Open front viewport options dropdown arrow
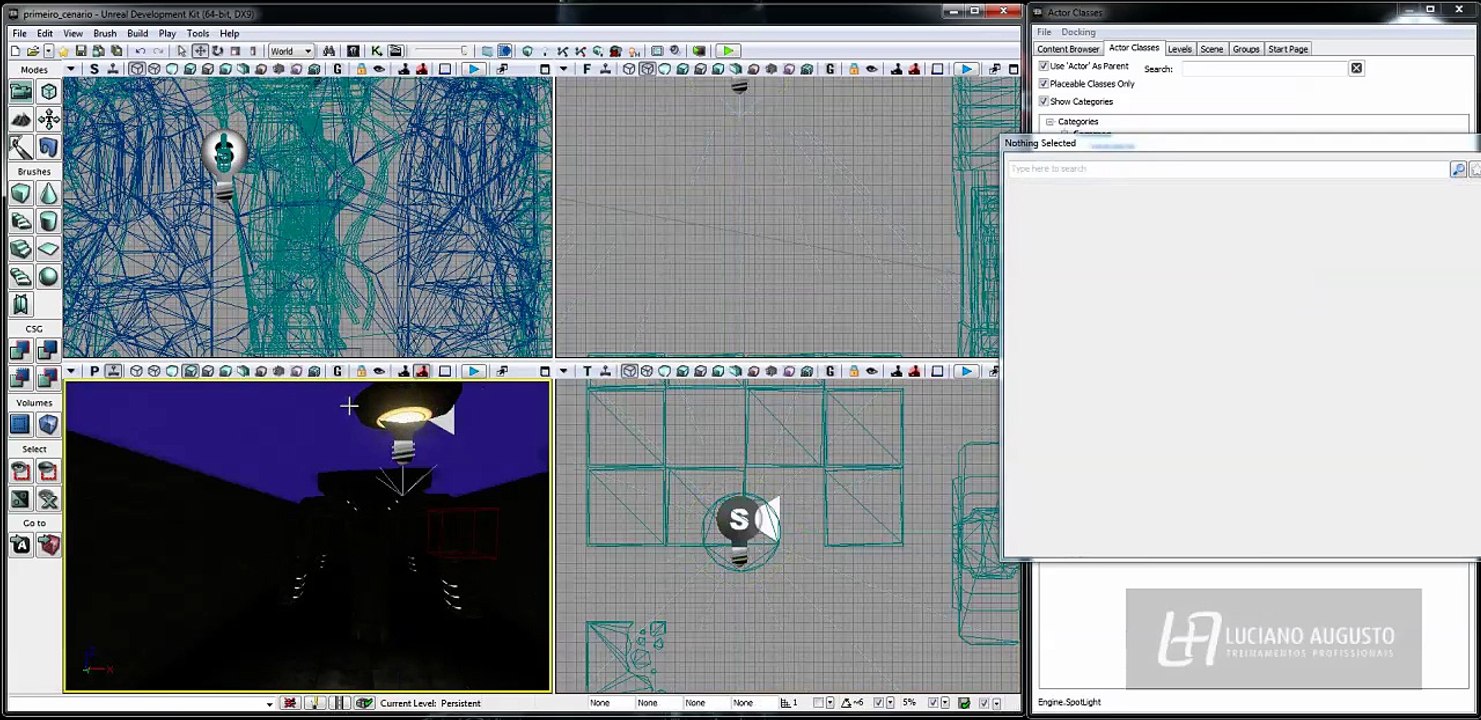This screenshot has height=720, width=1481. (x=564, y=69)
